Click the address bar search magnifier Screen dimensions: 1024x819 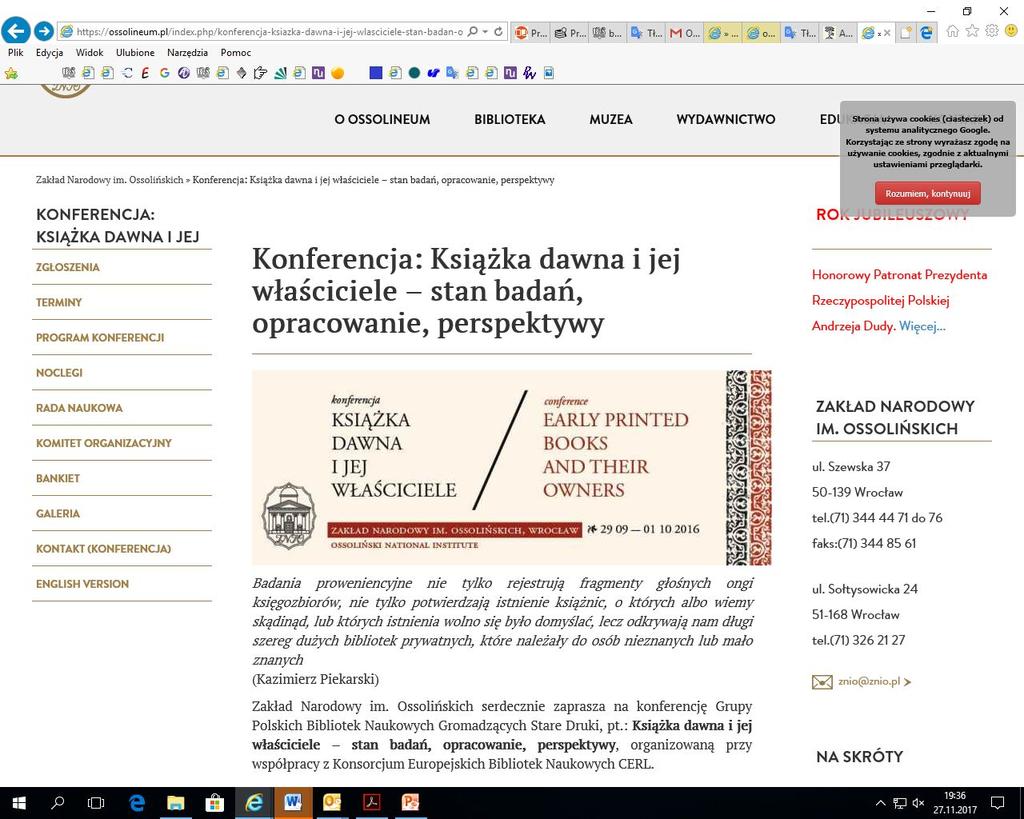tap(473, 31)
